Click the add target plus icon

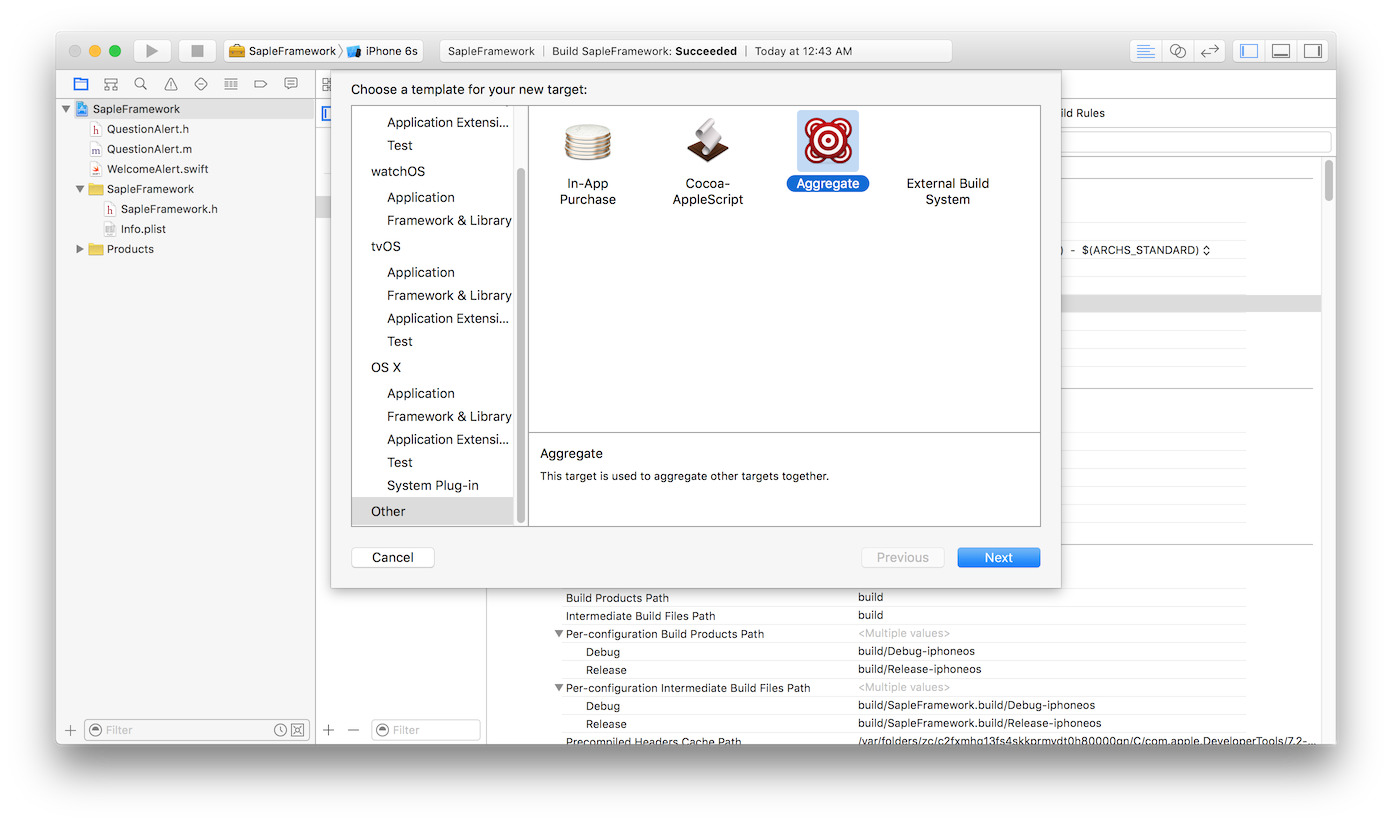coord(329,730)
